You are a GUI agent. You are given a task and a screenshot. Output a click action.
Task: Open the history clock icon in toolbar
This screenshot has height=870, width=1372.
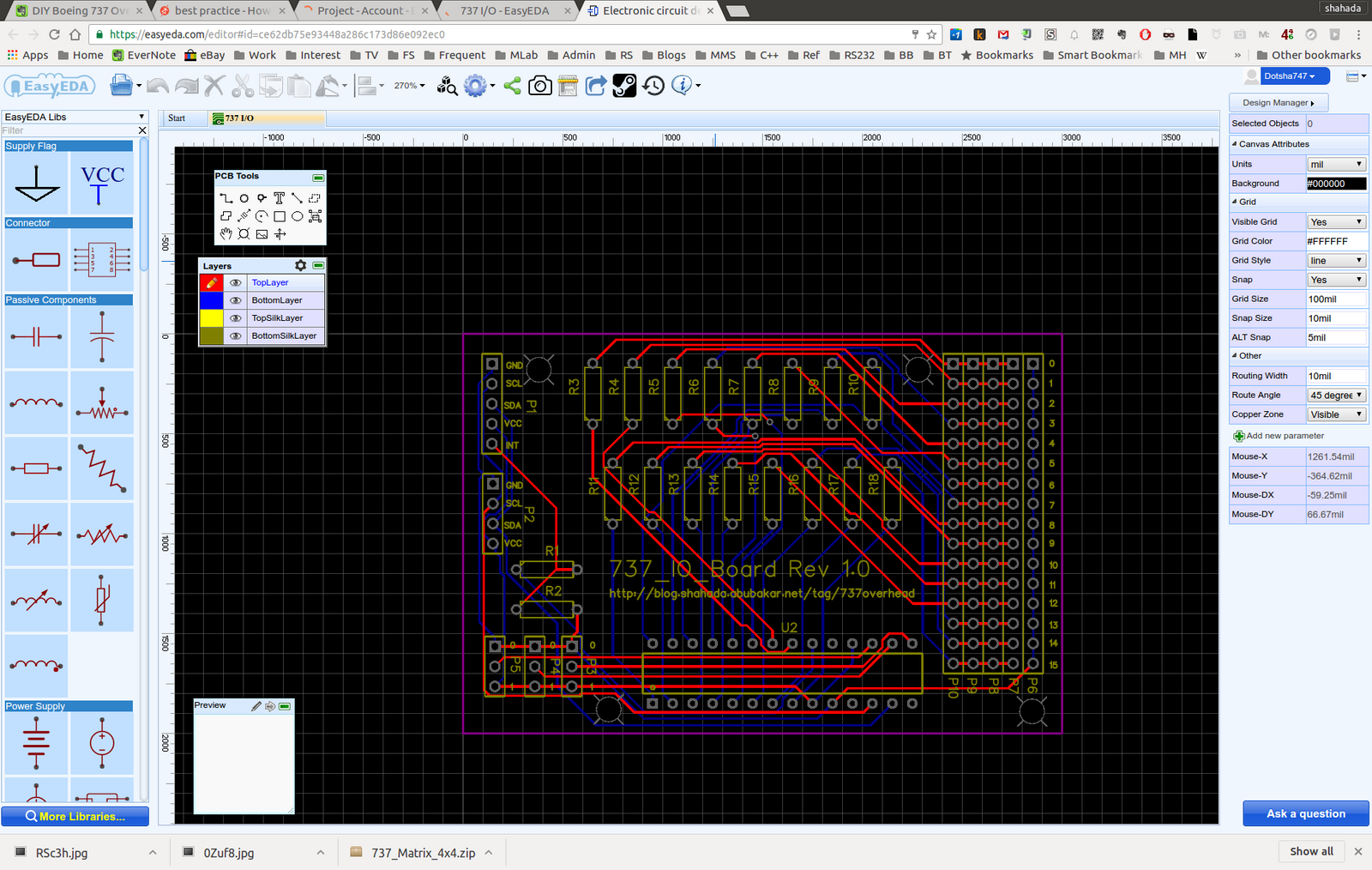pos(653,86)
